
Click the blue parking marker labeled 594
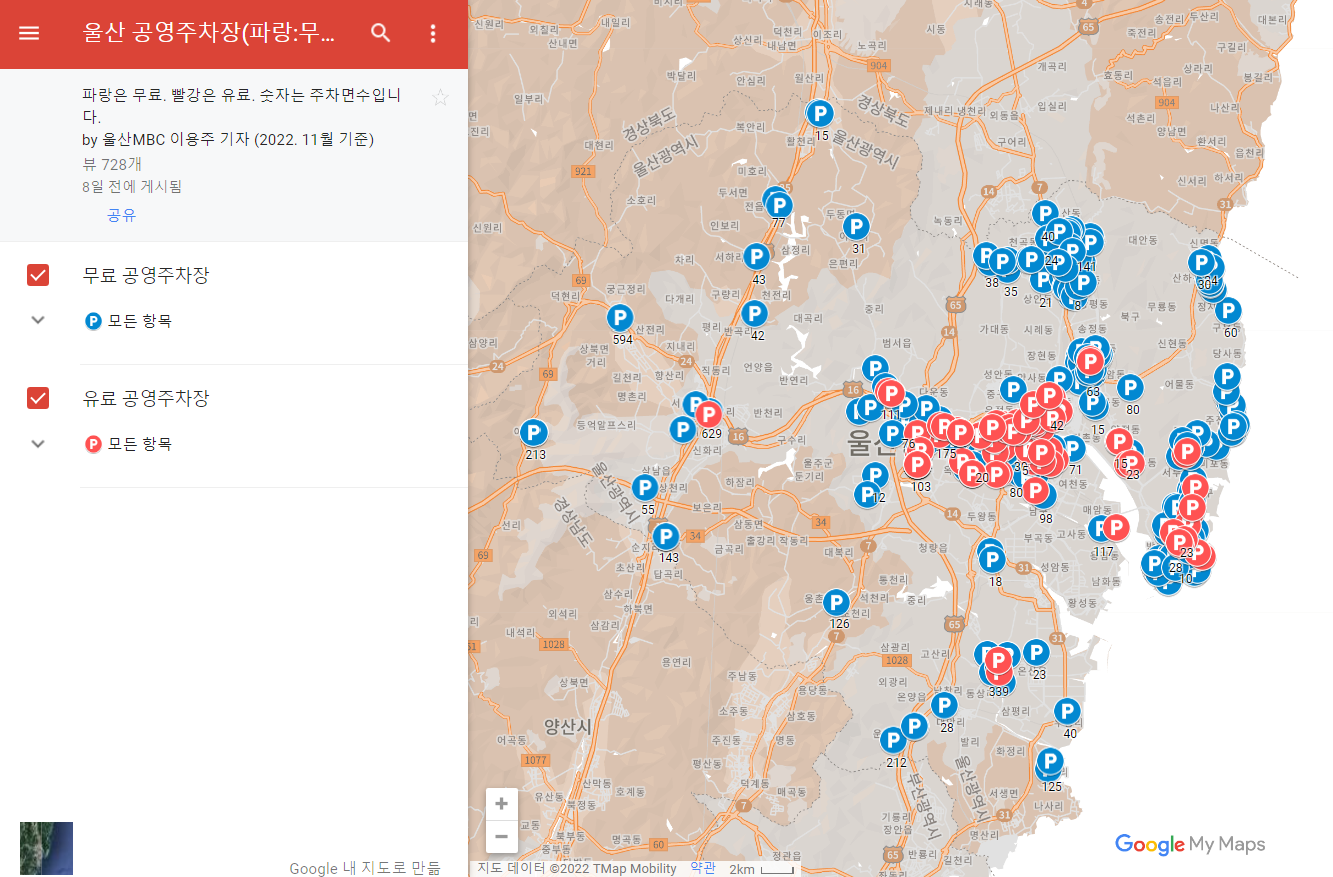click(x=621, y=318)
